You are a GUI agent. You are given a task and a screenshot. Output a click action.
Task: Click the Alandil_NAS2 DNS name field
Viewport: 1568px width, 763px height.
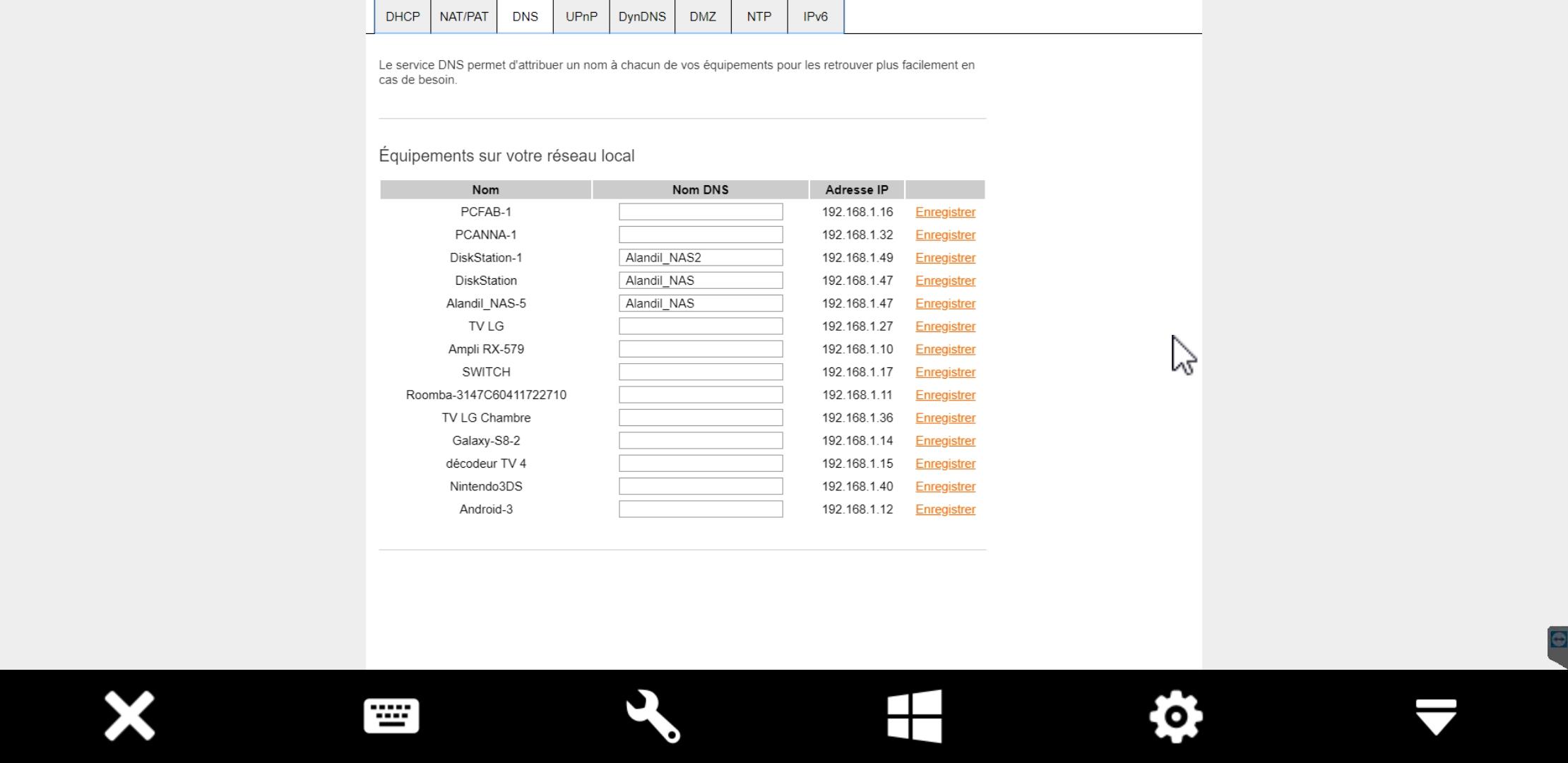click(x=701, y=258)
